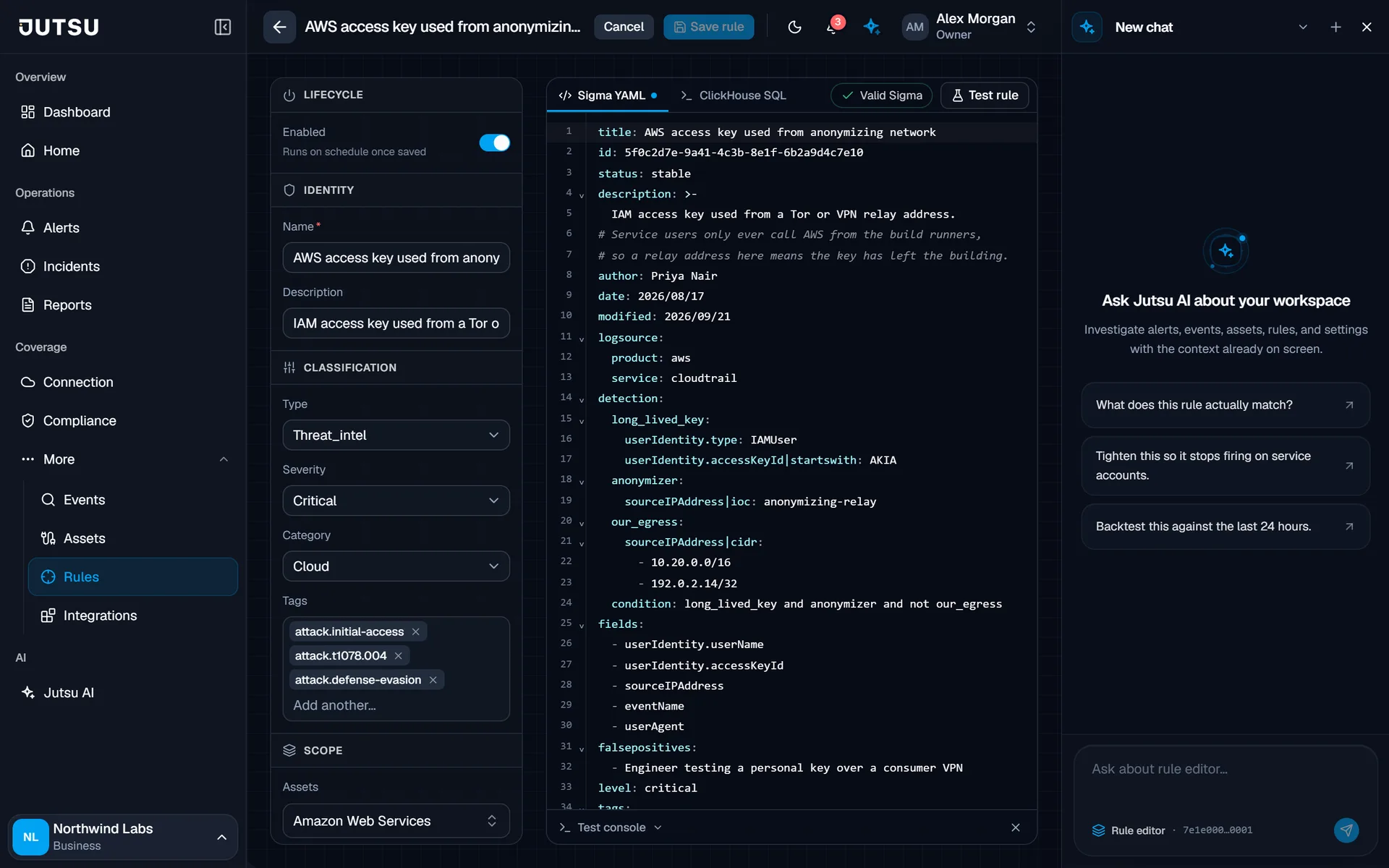Viewport: 1389px width, 868px height.
Task: Open notifications bell
Action: tap(833, 27)
